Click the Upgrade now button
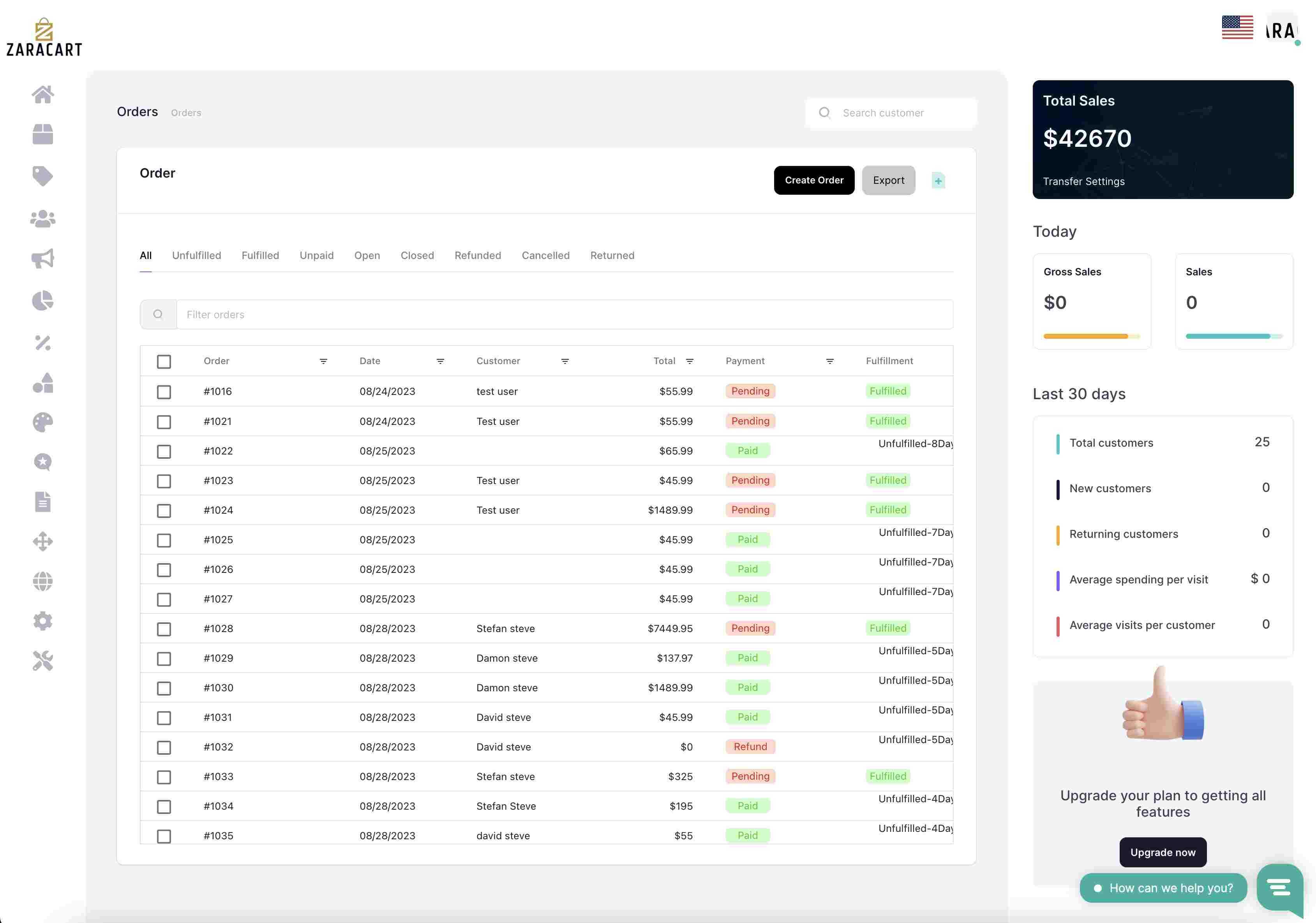Viewport: 1316px width, 923px height. (x=1163, y=853)
